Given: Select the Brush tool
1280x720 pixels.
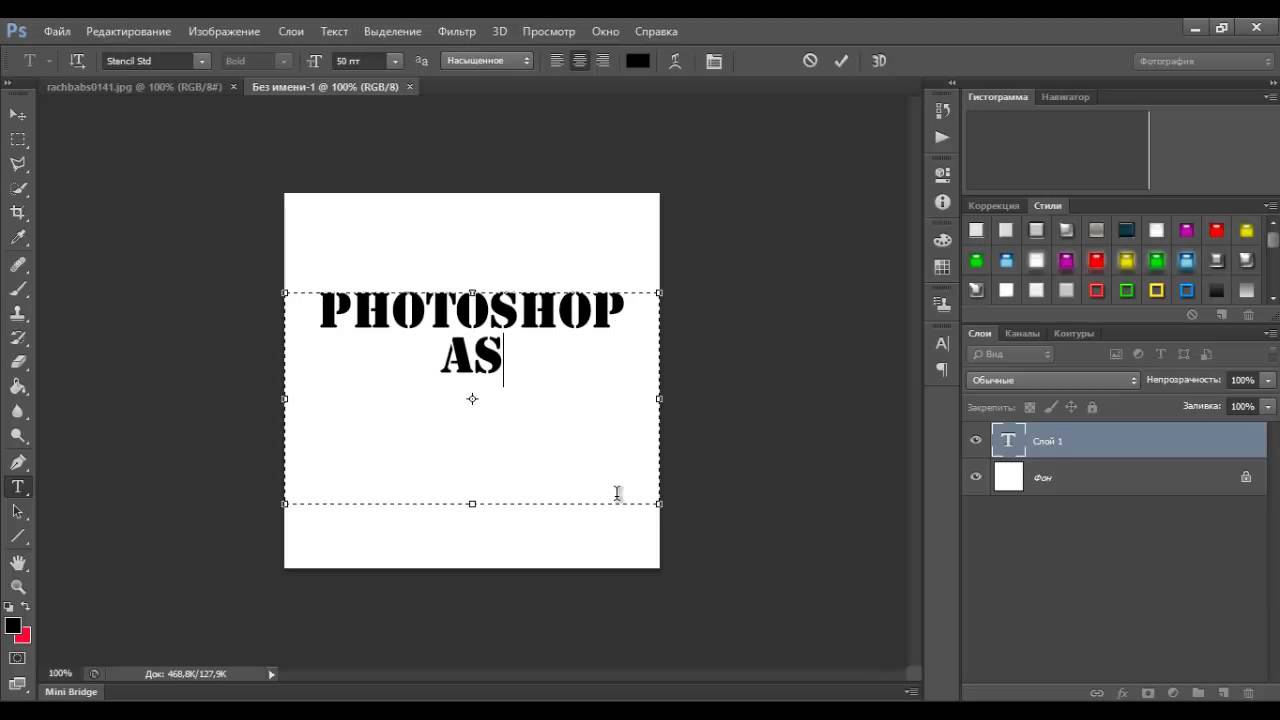Looking at the screenshot, I should [18, 289].
